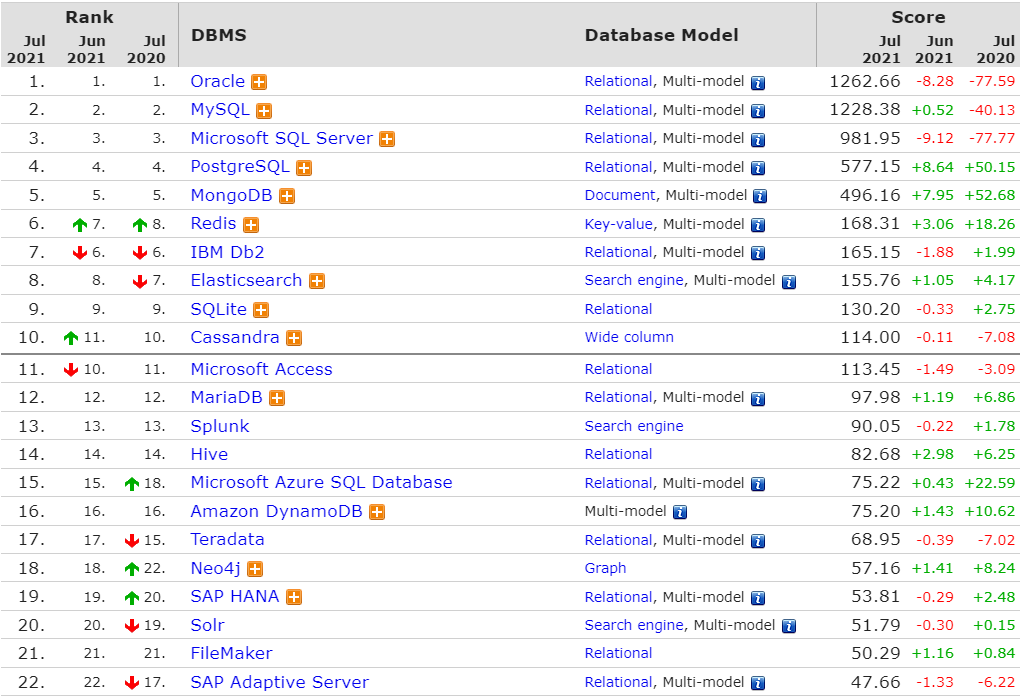The width and height of the screenshot is (1020, 698).
Task: Open the plus icon beside SAP HANA
Action: coord(294,598)
